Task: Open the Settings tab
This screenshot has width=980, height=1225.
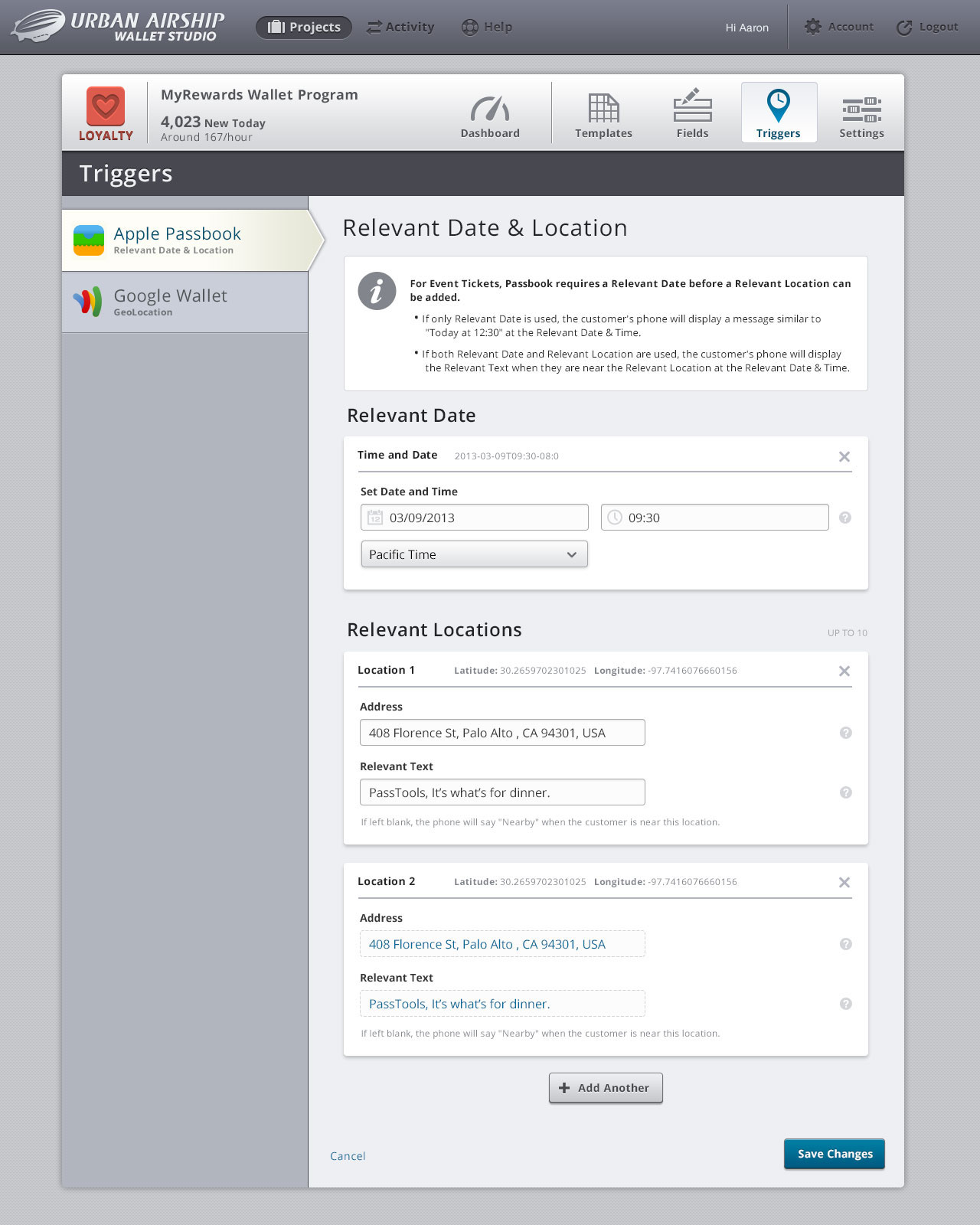Action: point(861,116)
